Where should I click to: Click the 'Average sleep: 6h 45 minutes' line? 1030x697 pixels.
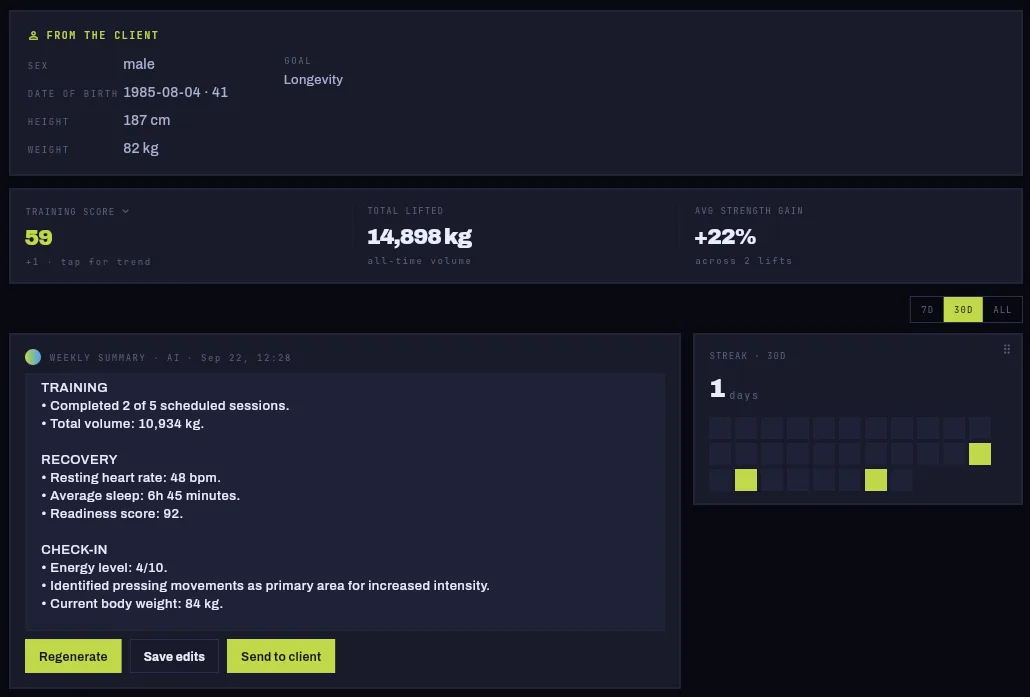pos(141,496)
